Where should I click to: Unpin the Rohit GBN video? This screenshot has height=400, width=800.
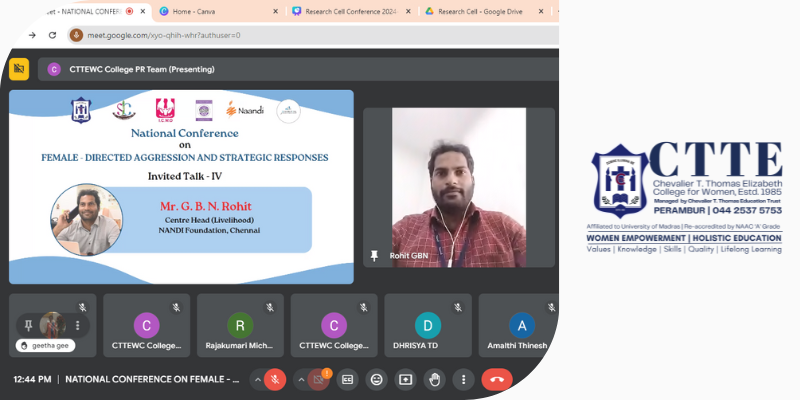tap(374, 256)
